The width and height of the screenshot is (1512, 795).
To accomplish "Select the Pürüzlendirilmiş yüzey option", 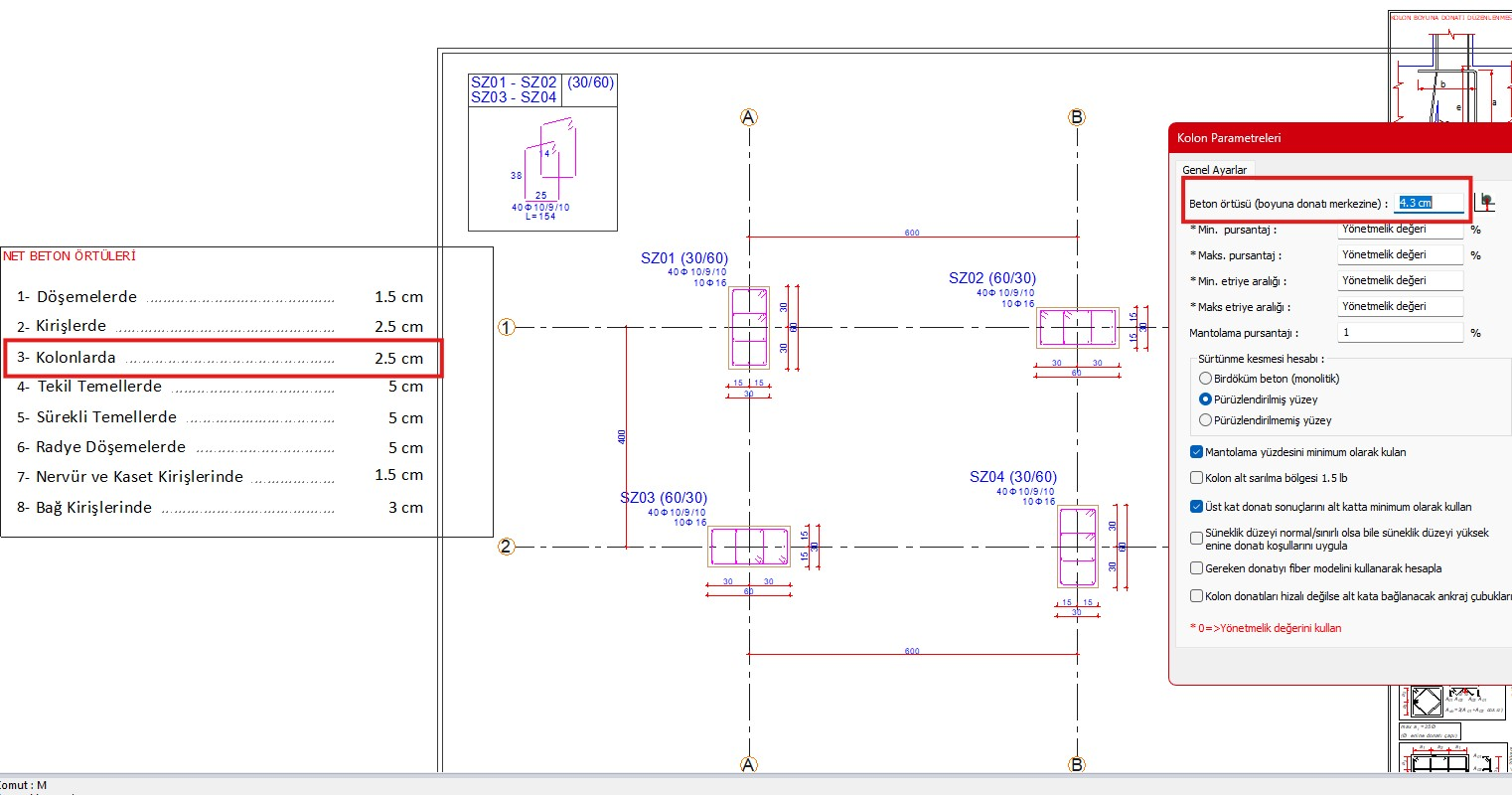I will [1259, 399].
